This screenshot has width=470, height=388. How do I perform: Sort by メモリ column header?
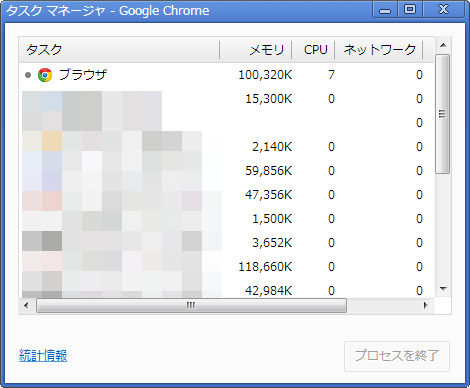pyautogui.click(x=256, y=50)
